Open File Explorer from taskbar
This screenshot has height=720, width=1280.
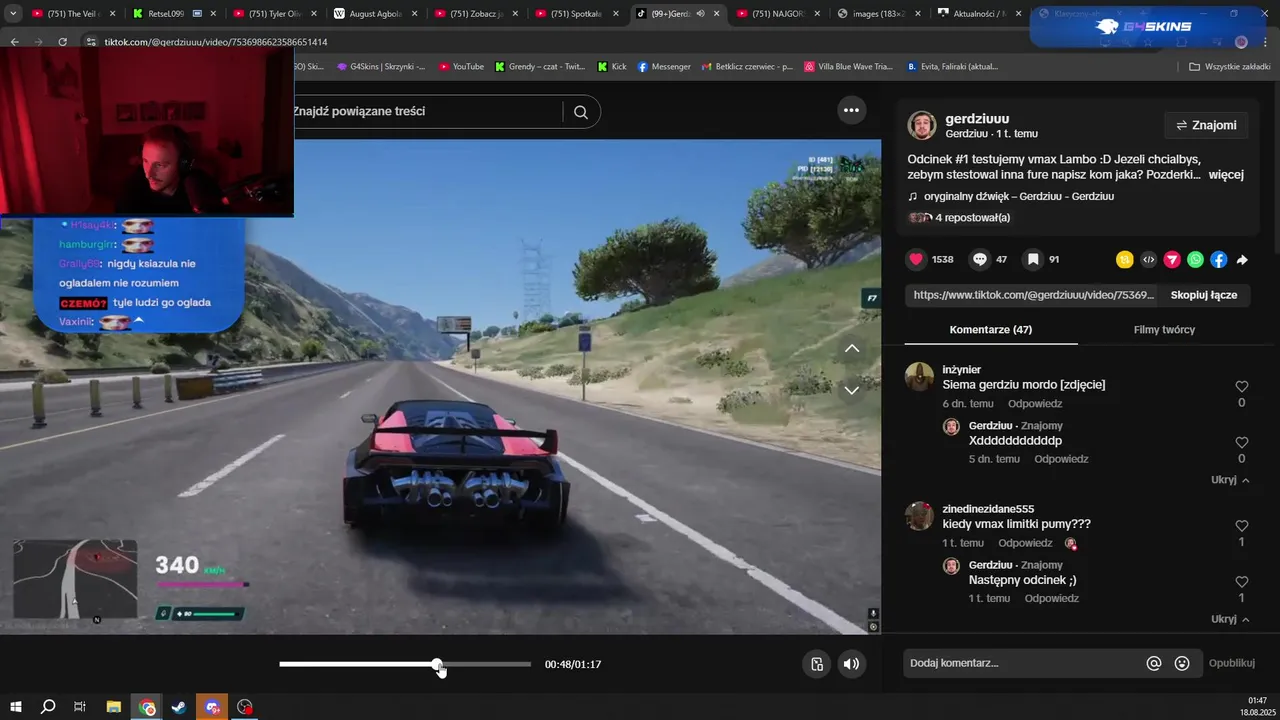(114, 707)
